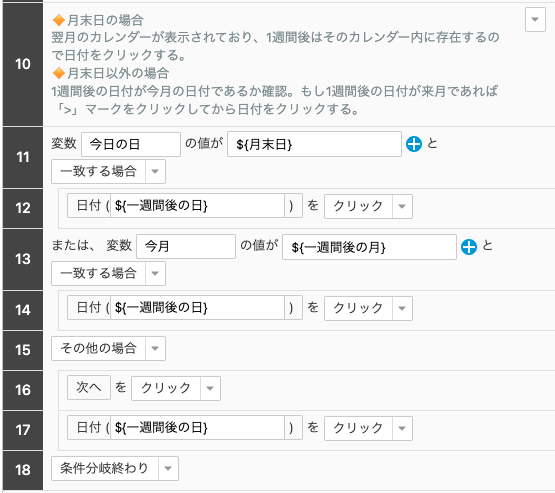This screenshot has width=555, height=493.
Task: Click the blue plus icon on step 11
Action: pyautogui.click(x=414, y=144)
